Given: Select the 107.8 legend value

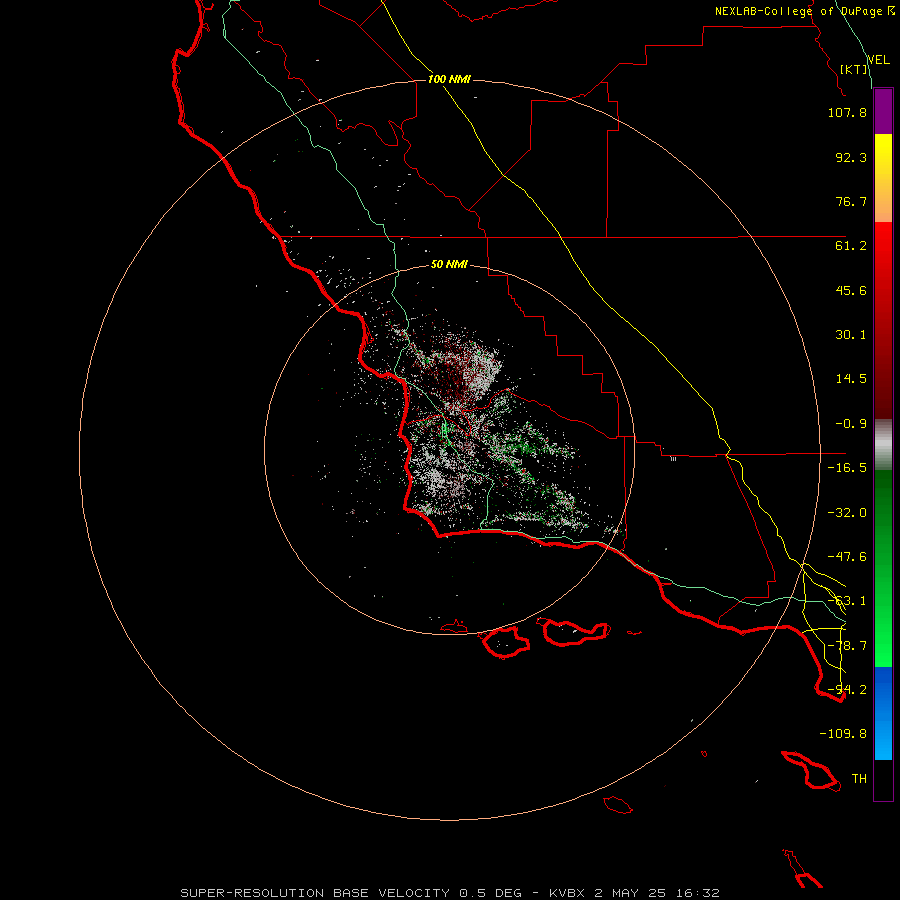Looking at the screenshot, I should click(x=847, y=112).
